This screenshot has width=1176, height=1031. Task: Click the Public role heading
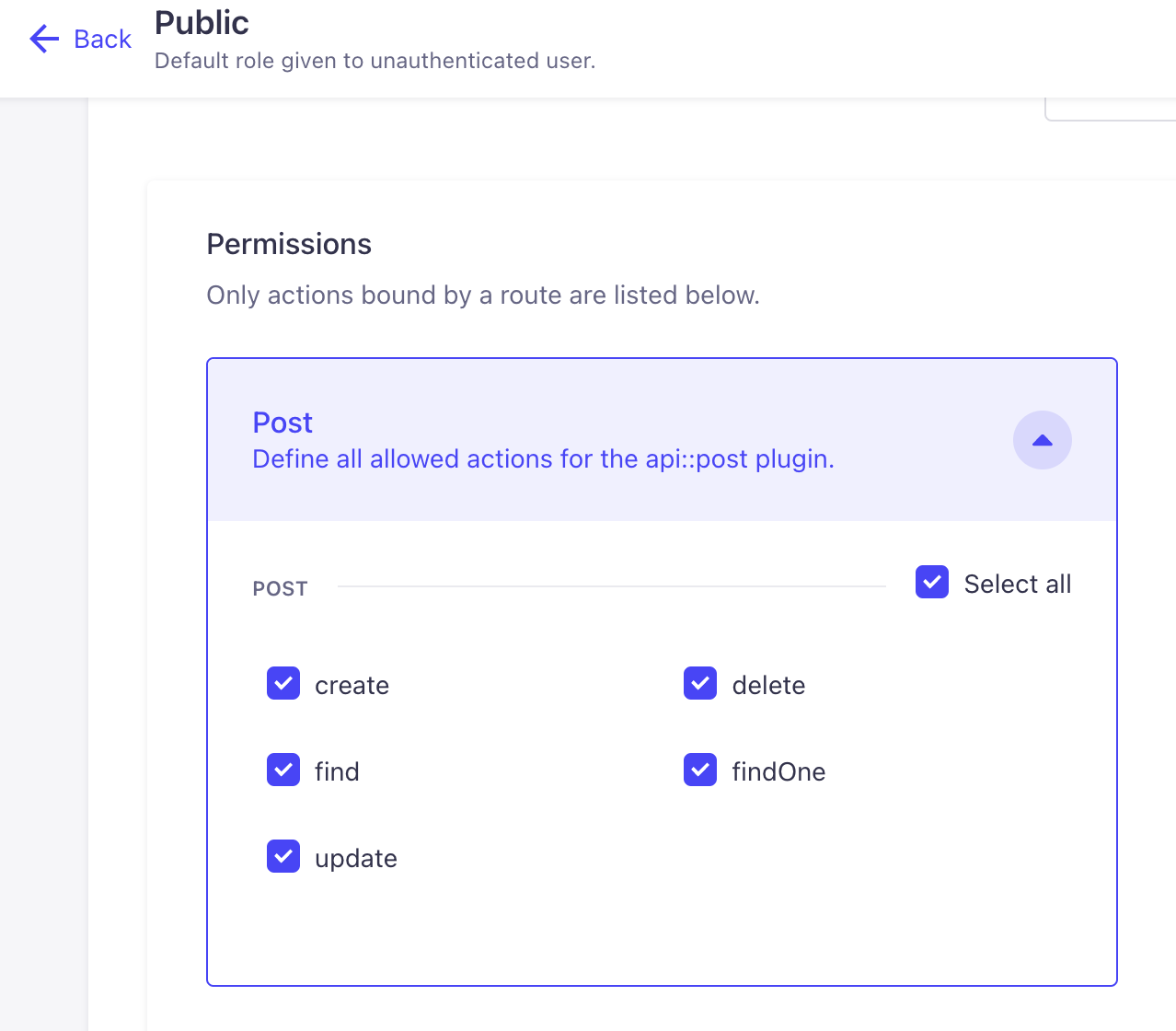(x=202, y=23)
